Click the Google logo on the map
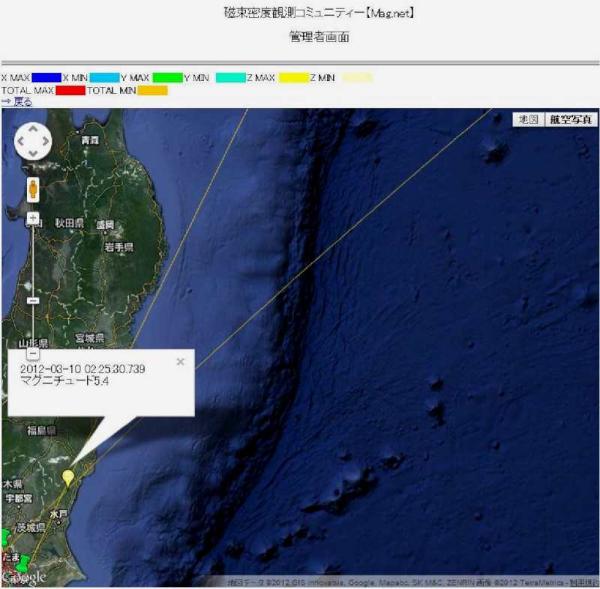 24,577
